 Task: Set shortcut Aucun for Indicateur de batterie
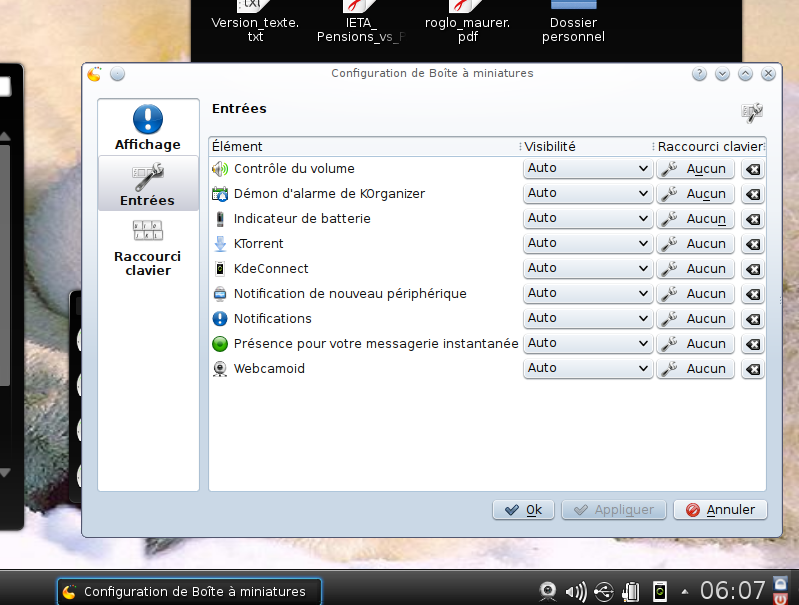click(x=696, y=219)
